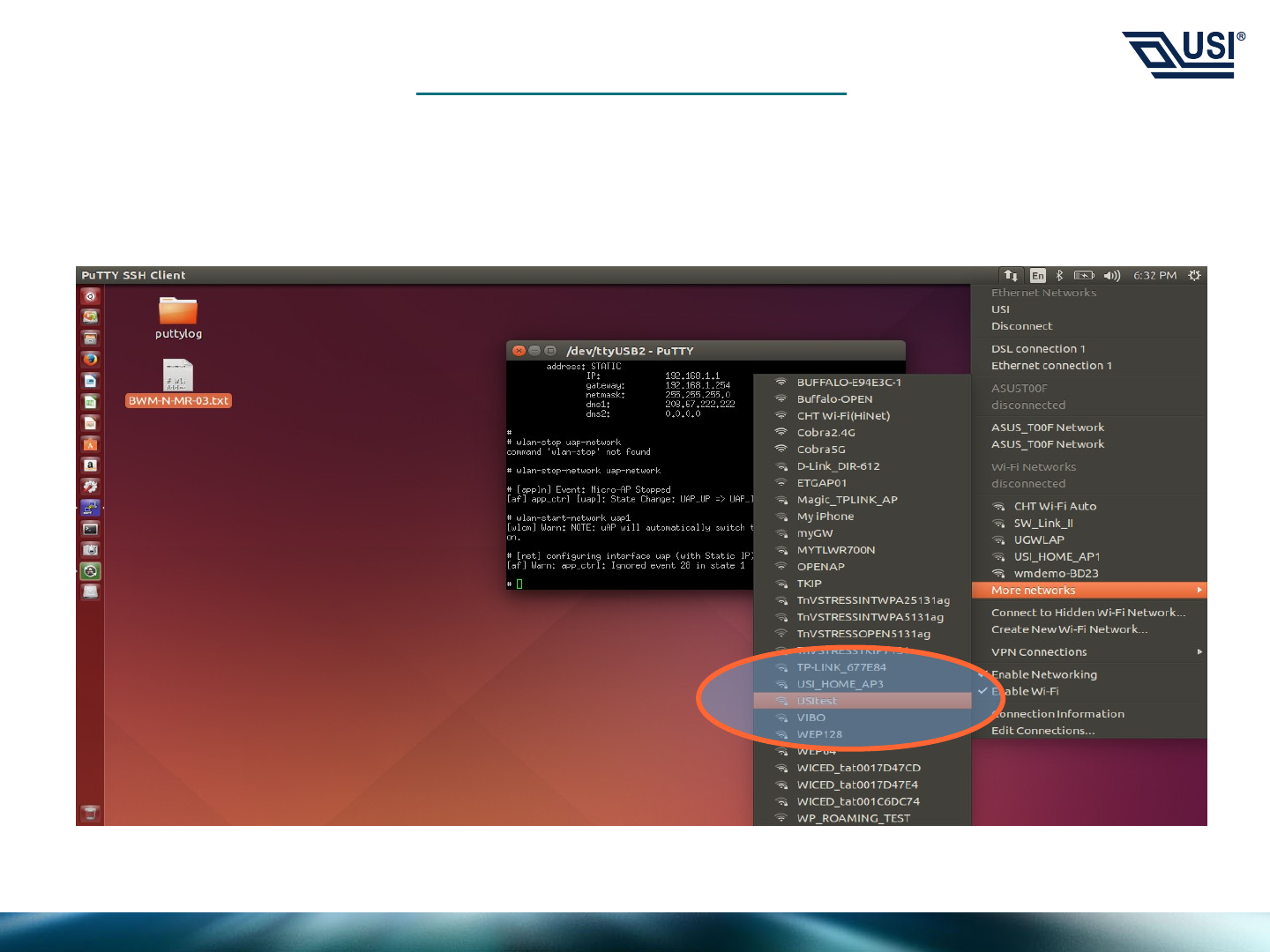Click the network indicator in the top panel
1270x952 pixels.
click(x=1011, y=276)
